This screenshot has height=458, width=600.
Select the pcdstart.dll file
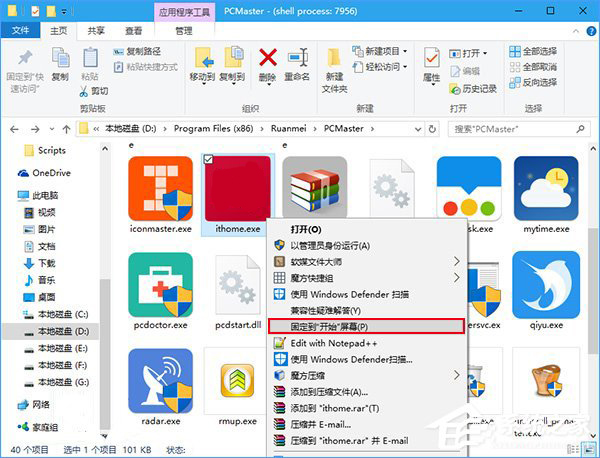(x=238, y=291)
